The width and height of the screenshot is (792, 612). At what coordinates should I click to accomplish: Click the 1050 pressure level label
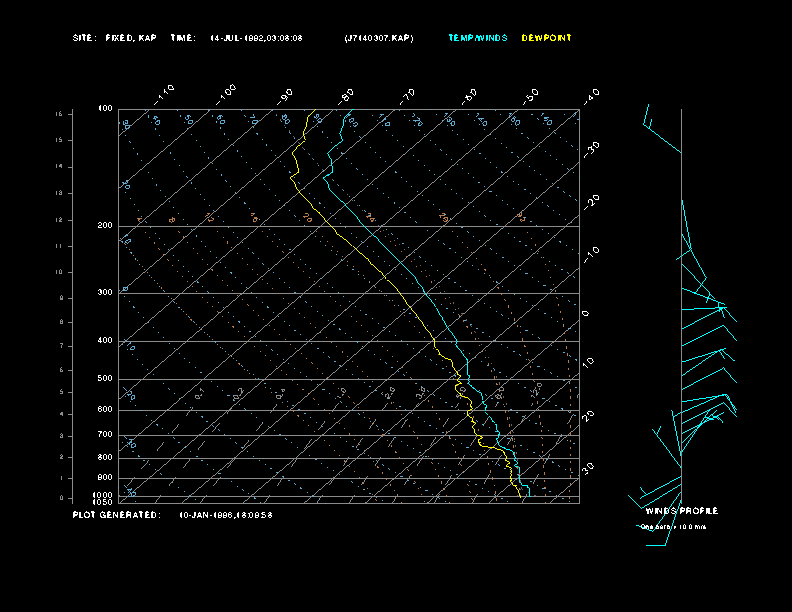point(104,502)
